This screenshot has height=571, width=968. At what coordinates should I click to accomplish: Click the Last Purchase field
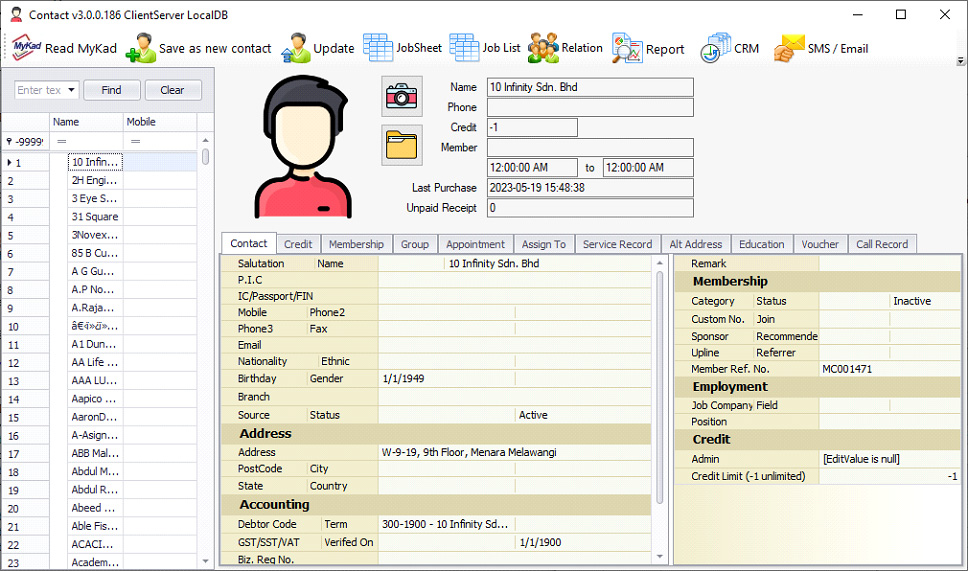(x=590, y=188)
